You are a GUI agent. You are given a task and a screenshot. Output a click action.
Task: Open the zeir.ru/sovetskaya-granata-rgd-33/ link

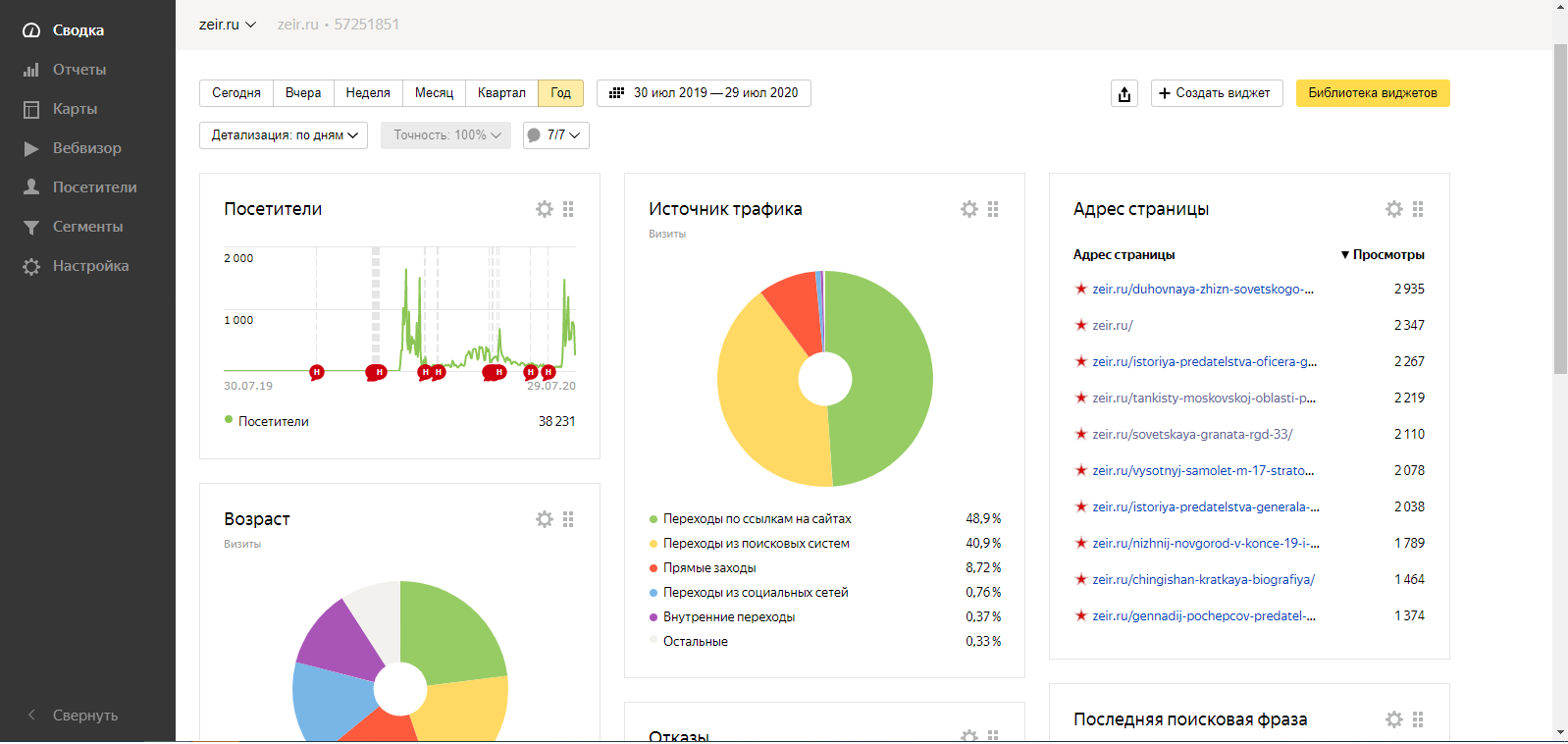pyautogui.click(x=1192, y=434)
